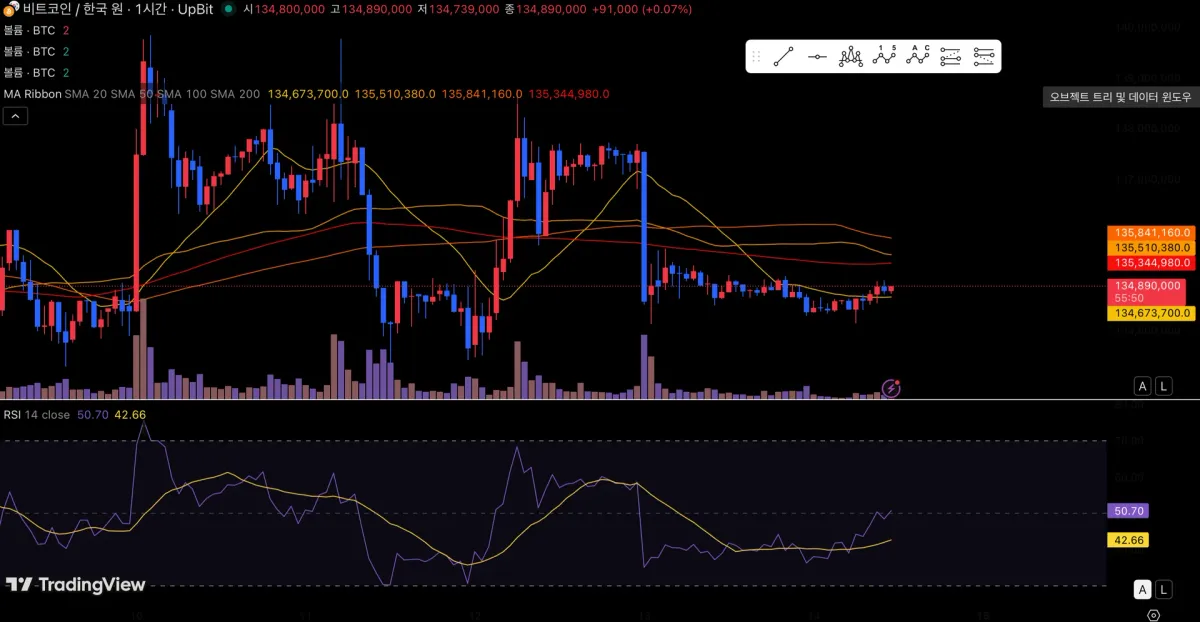Select the horizontal line drawing tool

[818, 57]
